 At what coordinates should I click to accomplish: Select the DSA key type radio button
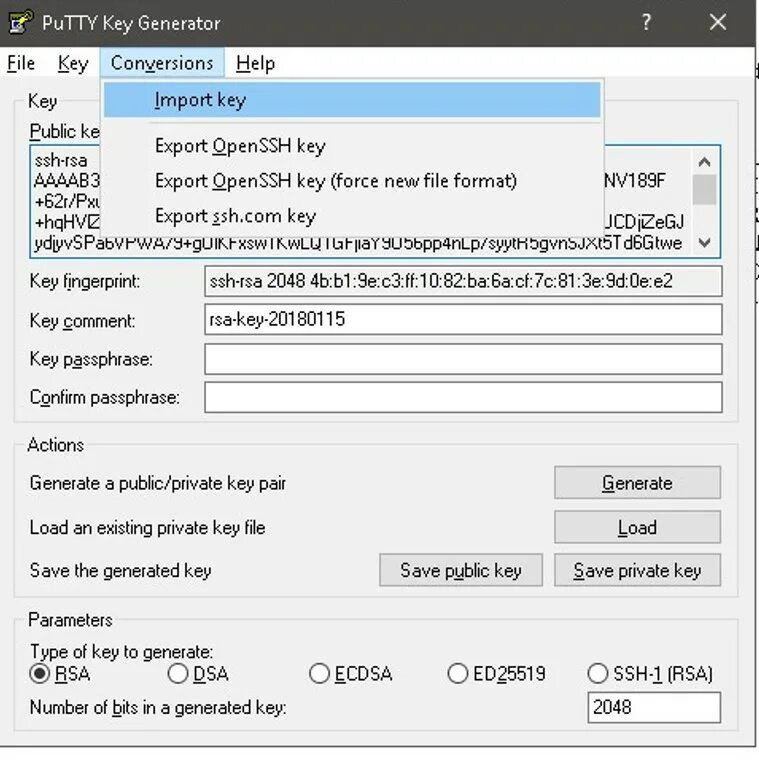(178, 674)
